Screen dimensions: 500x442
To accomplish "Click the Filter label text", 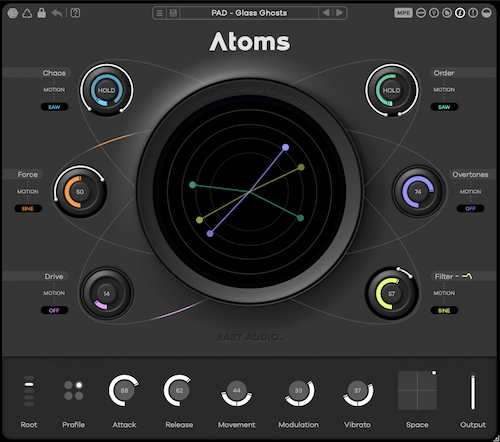I will pyautogui.click(x=444, y=276).
